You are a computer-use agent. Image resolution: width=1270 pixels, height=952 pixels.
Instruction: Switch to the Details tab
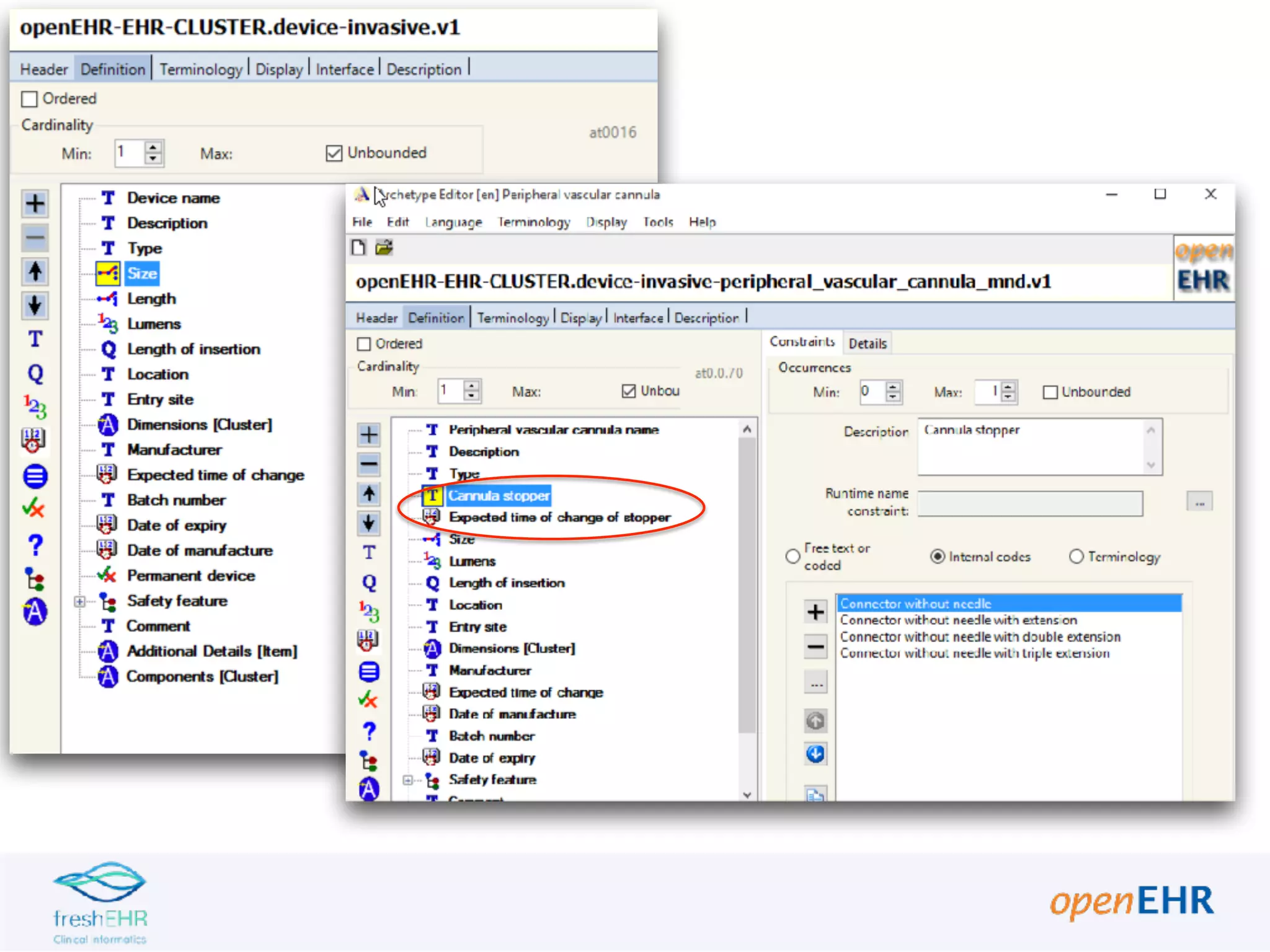click(867, 343)
